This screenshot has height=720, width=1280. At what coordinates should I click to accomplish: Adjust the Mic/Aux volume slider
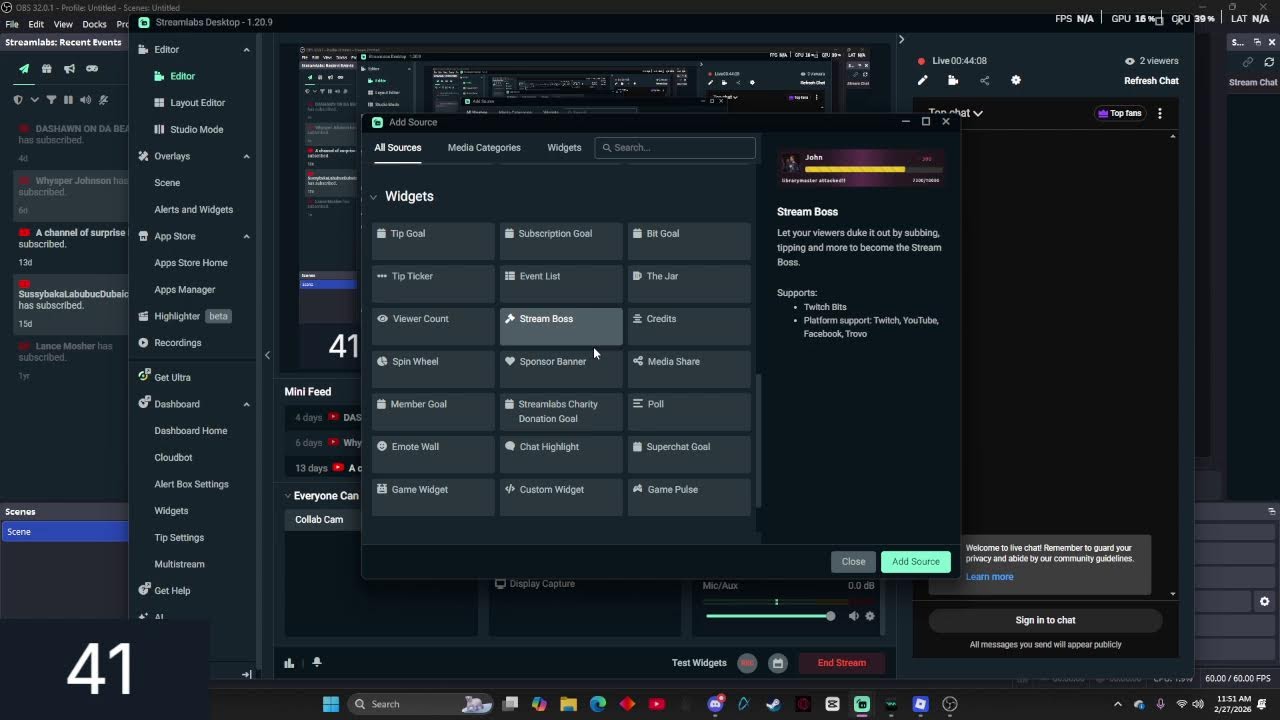tap(770, 616)
